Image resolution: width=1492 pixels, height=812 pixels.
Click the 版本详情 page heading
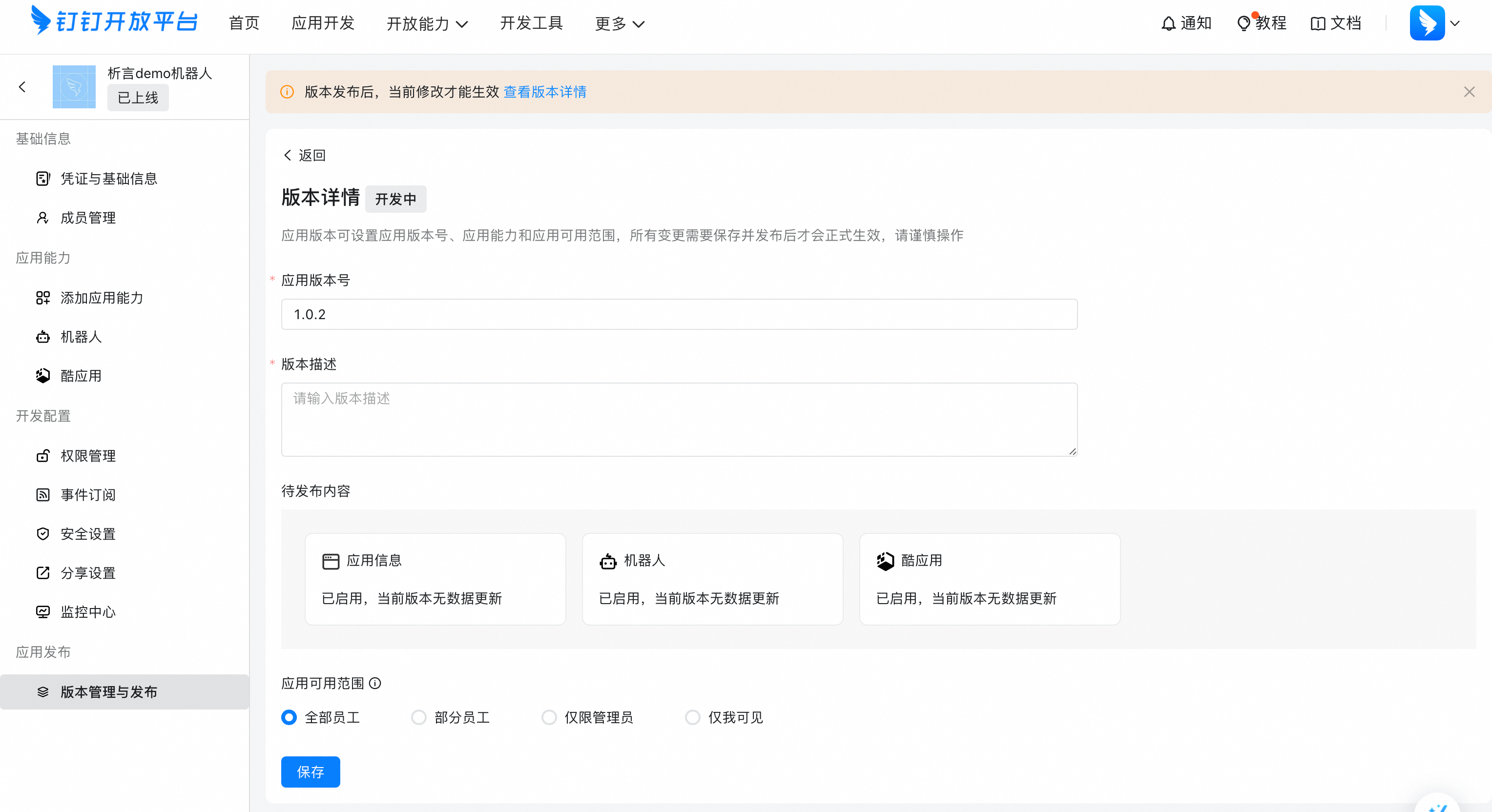[x=321, y=197]
